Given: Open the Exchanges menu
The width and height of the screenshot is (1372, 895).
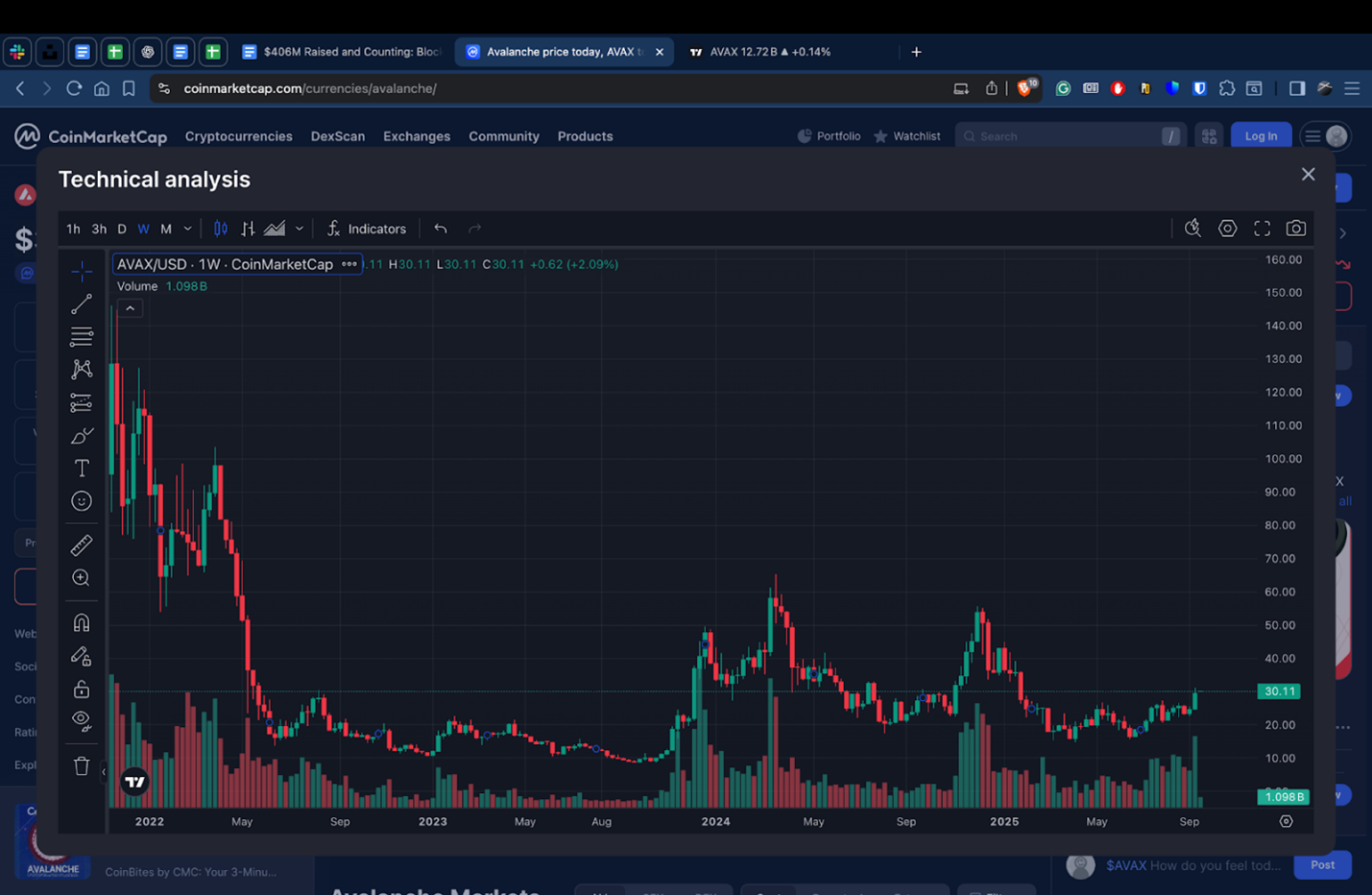Looking at the screenshot, I should (x=417, y=136).
